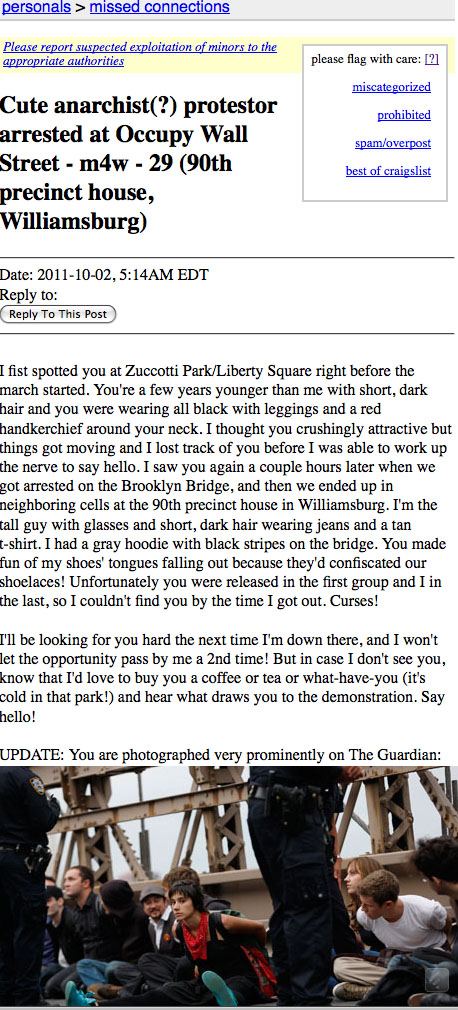
Task: Open the personals breadcrumb link
Action: coord(36,7)
